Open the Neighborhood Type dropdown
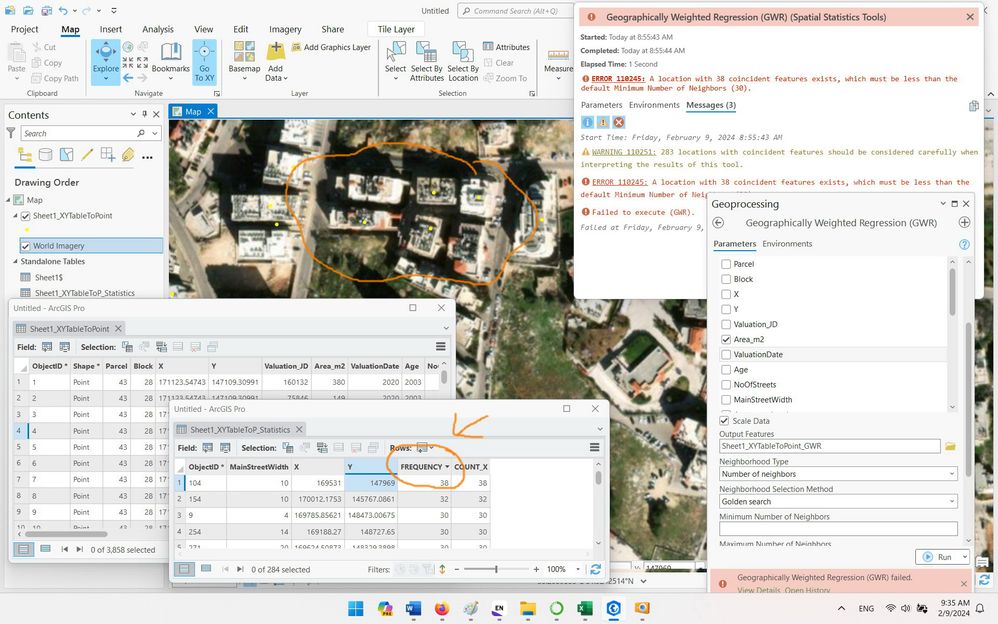The width and height of the screenshot is (998, 624). tap(837, 474)
